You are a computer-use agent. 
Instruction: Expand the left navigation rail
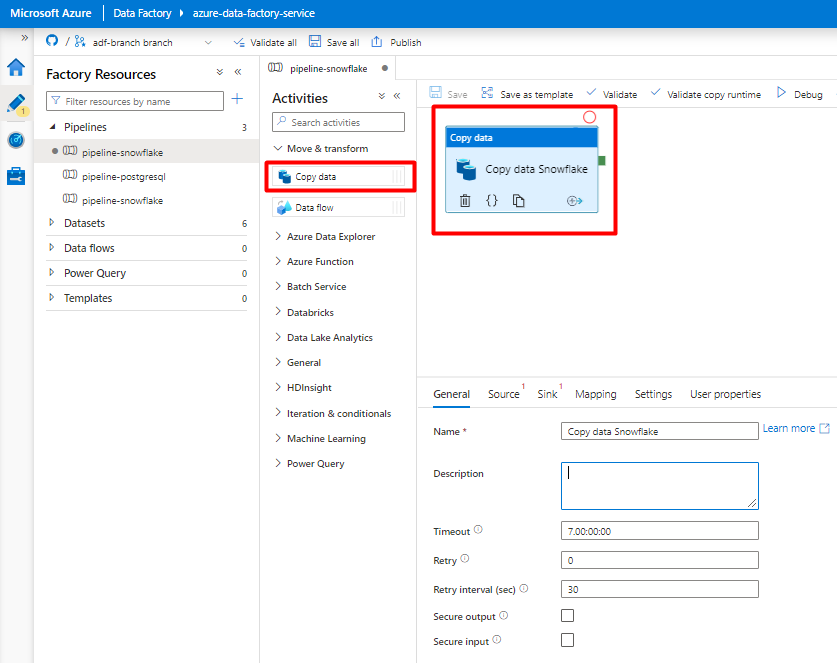(24, 37)
